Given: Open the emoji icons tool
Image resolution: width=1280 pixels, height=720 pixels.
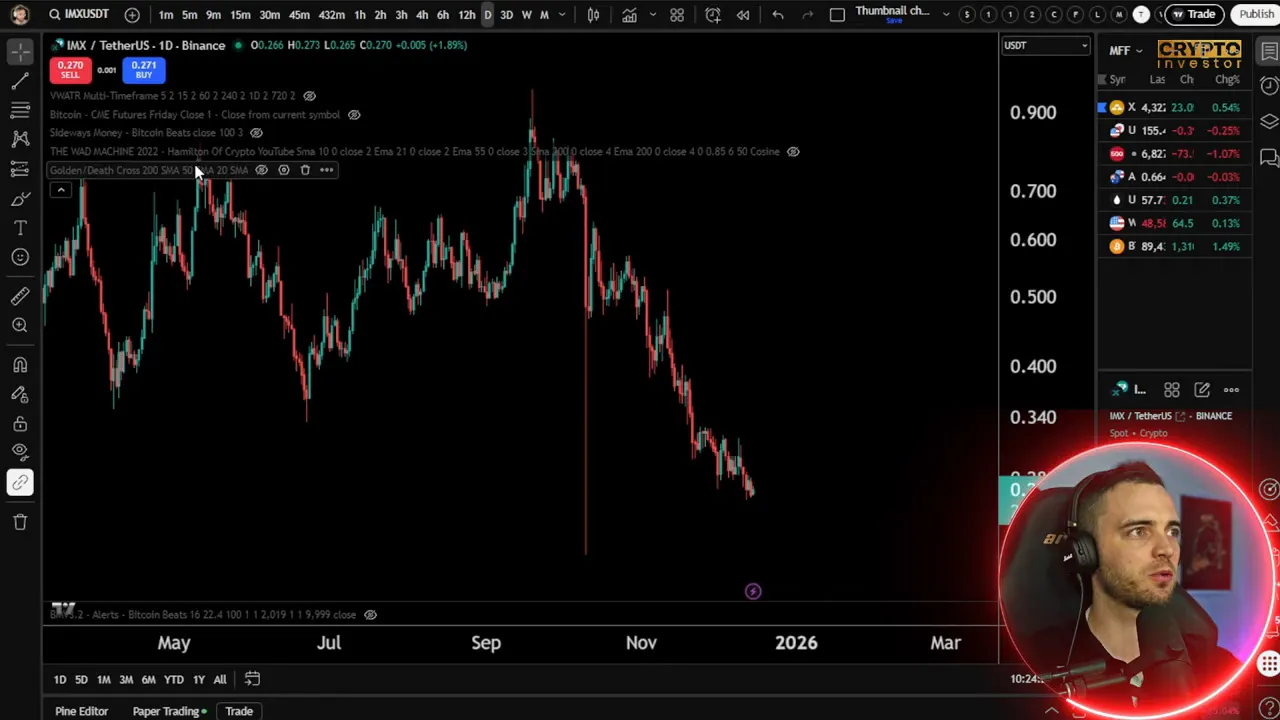Looking at the screenshot, I should [20, 257].
